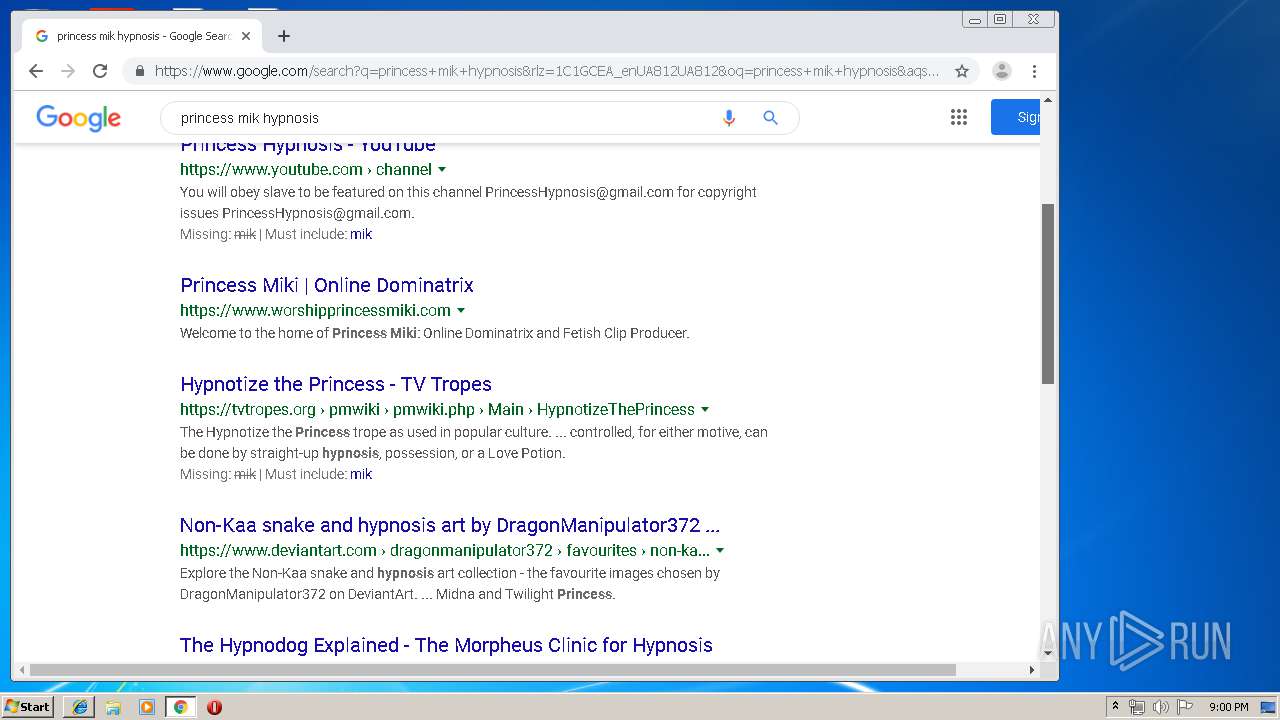1280x720 pixels.
Task: Click the blue search magnifier icon
Action: click(770, 118)
